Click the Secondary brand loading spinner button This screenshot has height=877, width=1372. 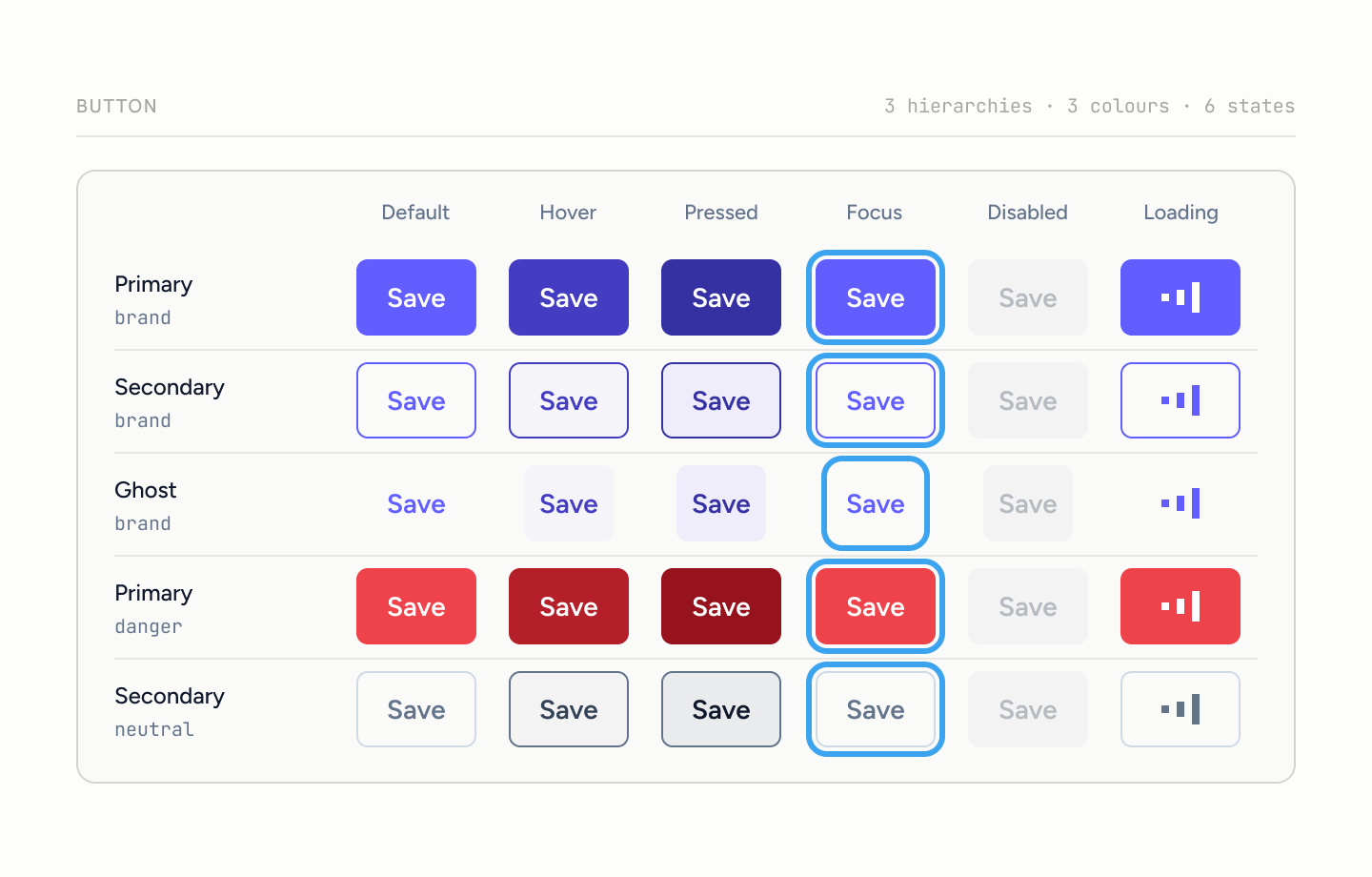click(1180, 400)
